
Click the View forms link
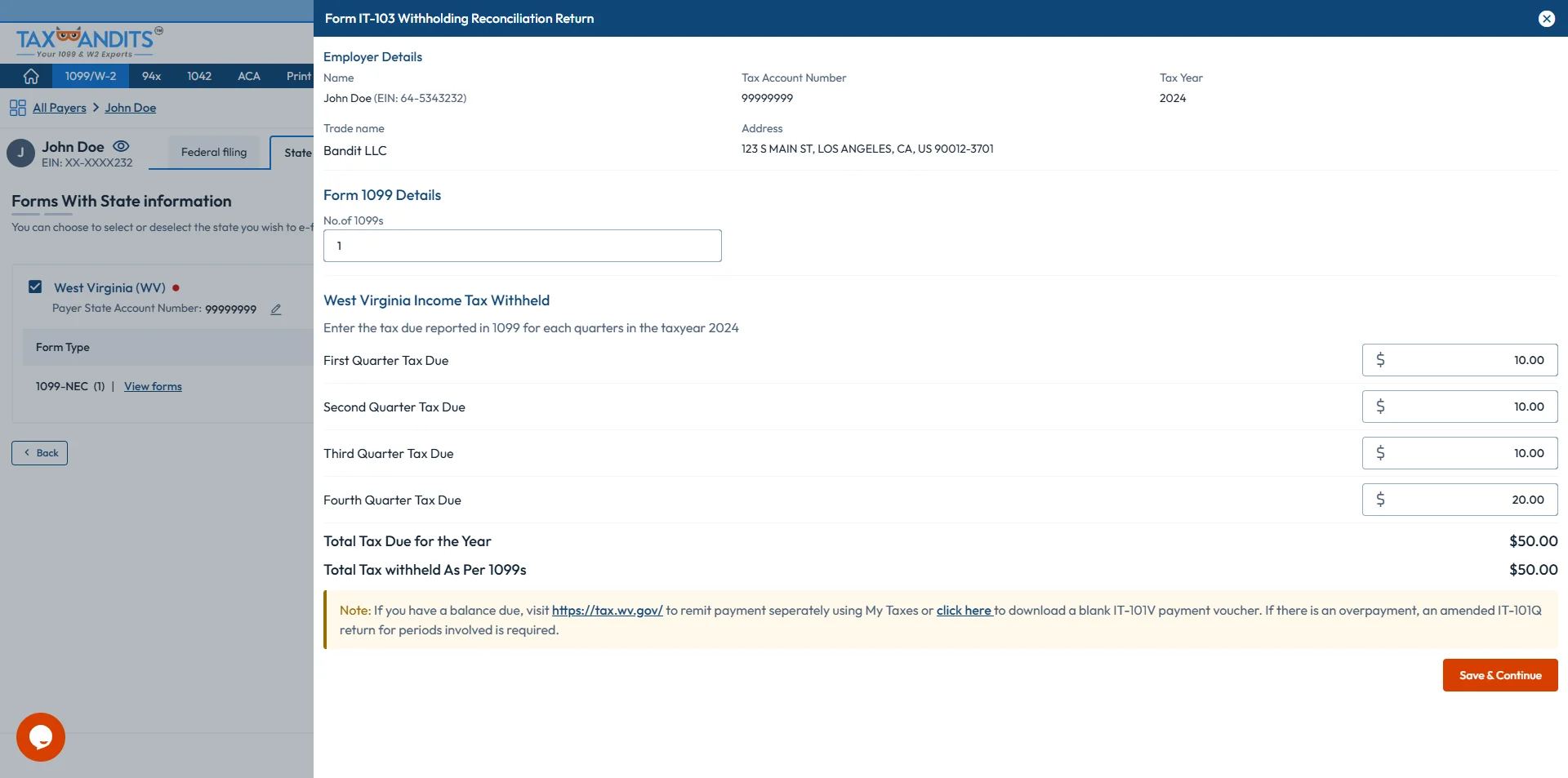(153, 386)
